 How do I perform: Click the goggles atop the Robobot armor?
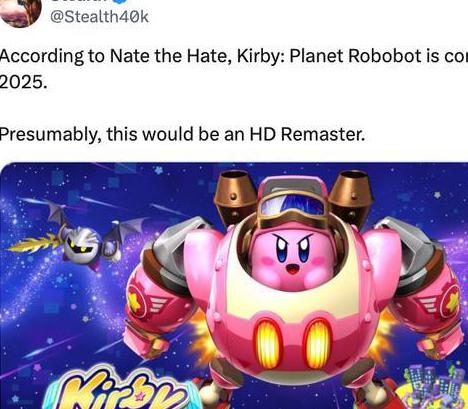[291, 204]
